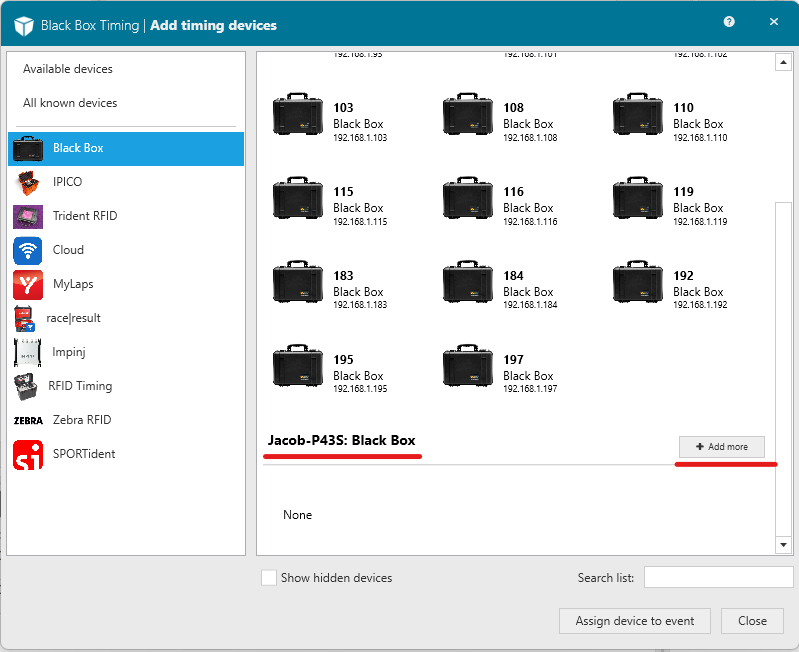799x652 pixels.
Task: Select Black Box device 184 case icon
Action: pos(468,282)
